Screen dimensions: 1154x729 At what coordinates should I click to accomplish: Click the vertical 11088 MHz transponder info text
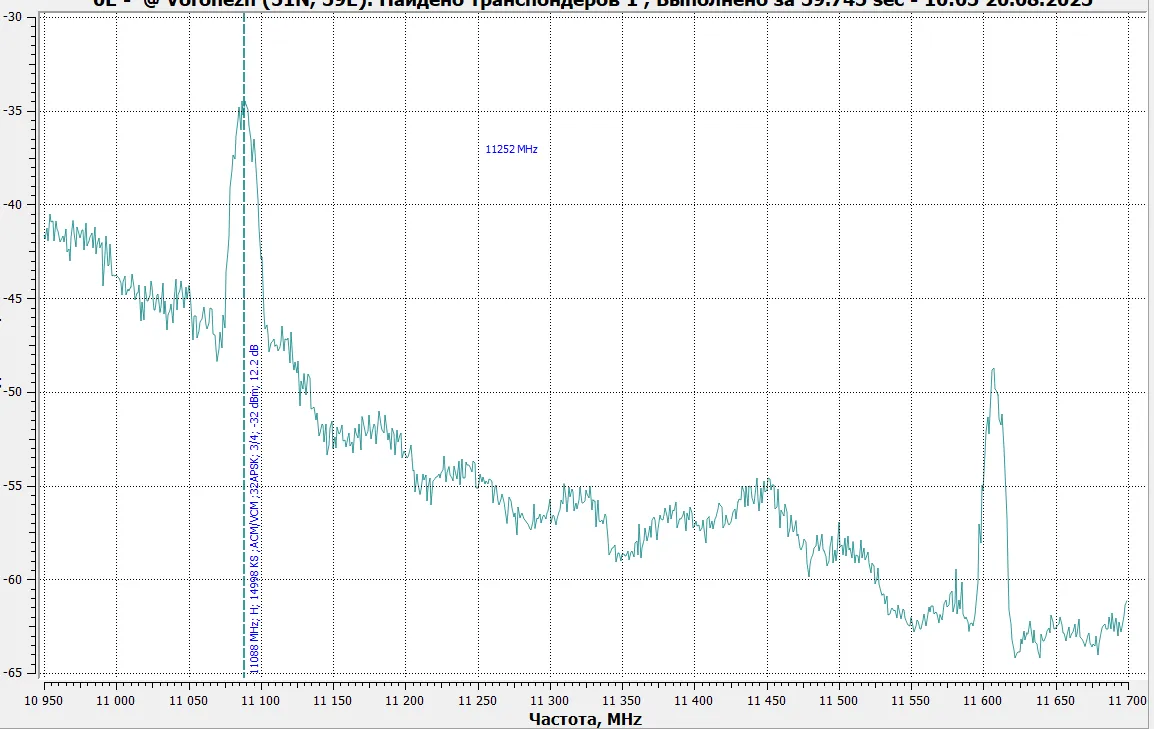click(254, 510)
